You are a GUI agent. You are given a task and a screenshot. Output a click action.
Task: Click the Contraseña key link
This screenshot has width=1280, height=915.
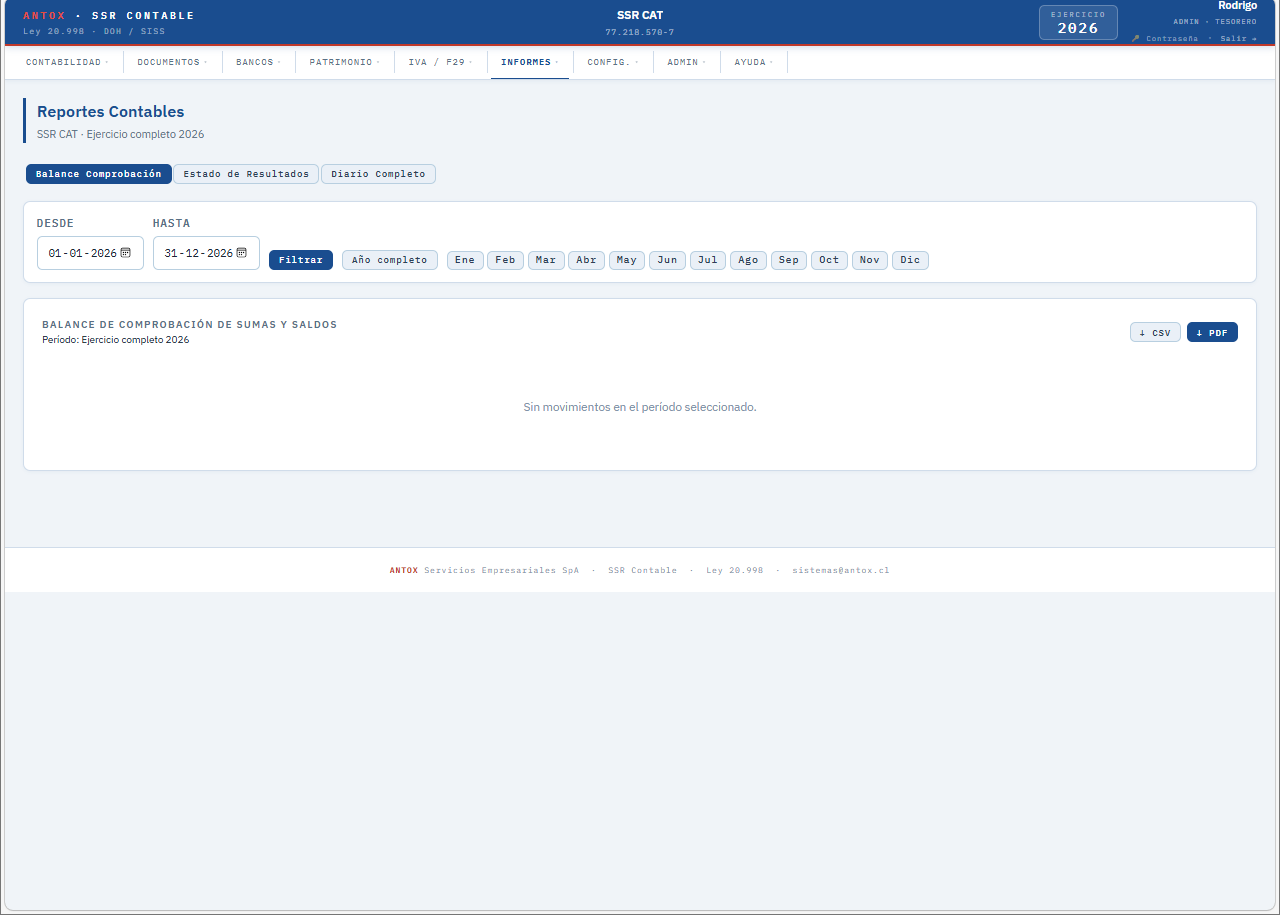click(1165, 38)
